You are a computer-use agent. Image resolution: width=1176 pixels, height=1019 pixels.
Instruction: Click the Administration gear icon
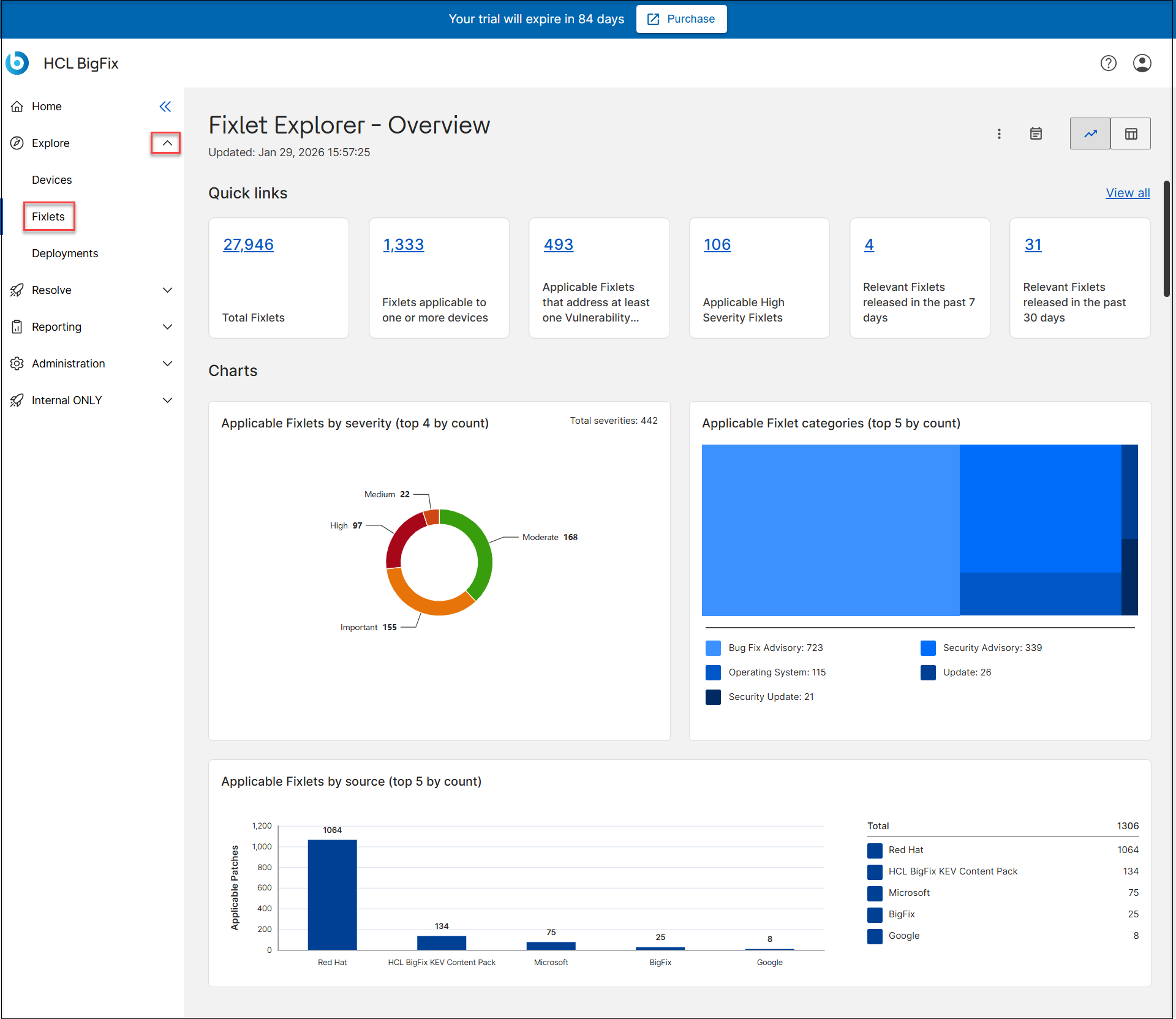17,364
